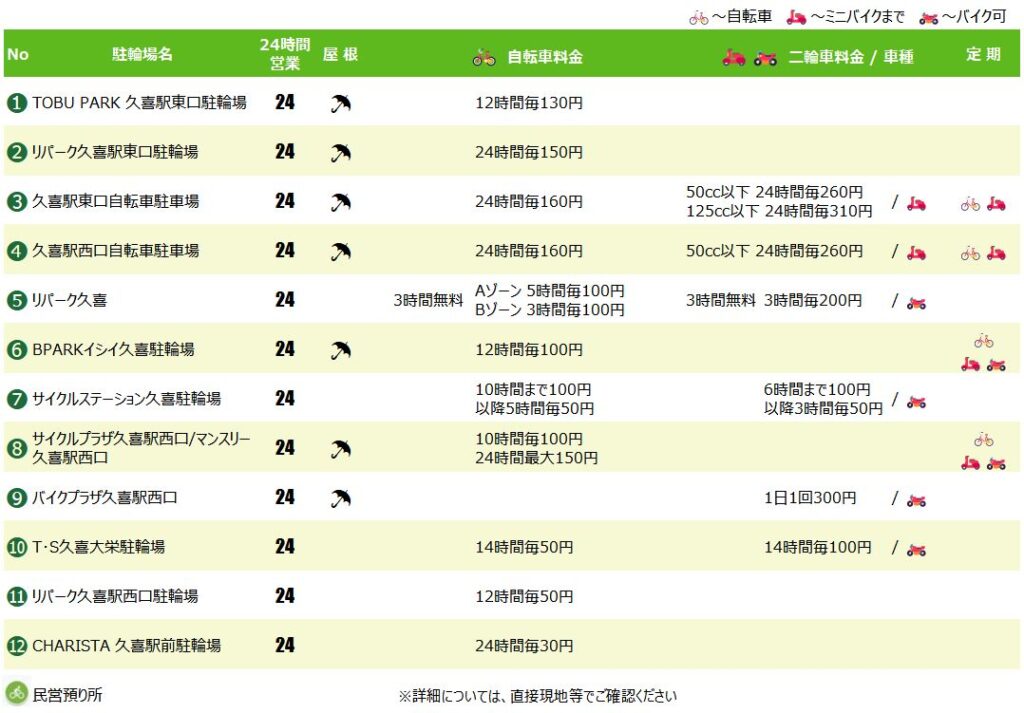Click the green number 7 badge
1024x713 pixels.
point(17,399)
